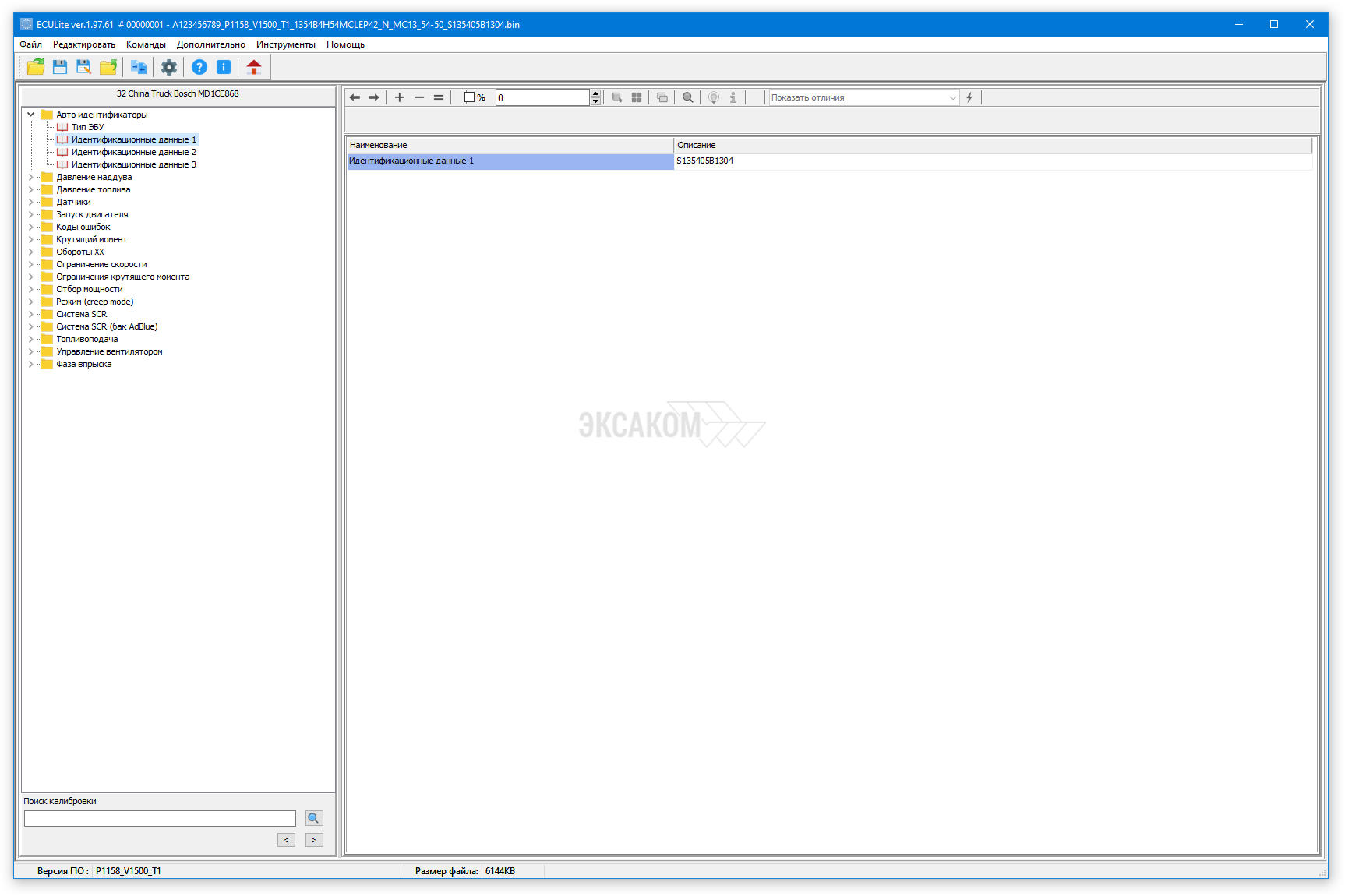Click the file compare icon
The height and width of the screenshot is (896, 1345).
click(139, 67)
